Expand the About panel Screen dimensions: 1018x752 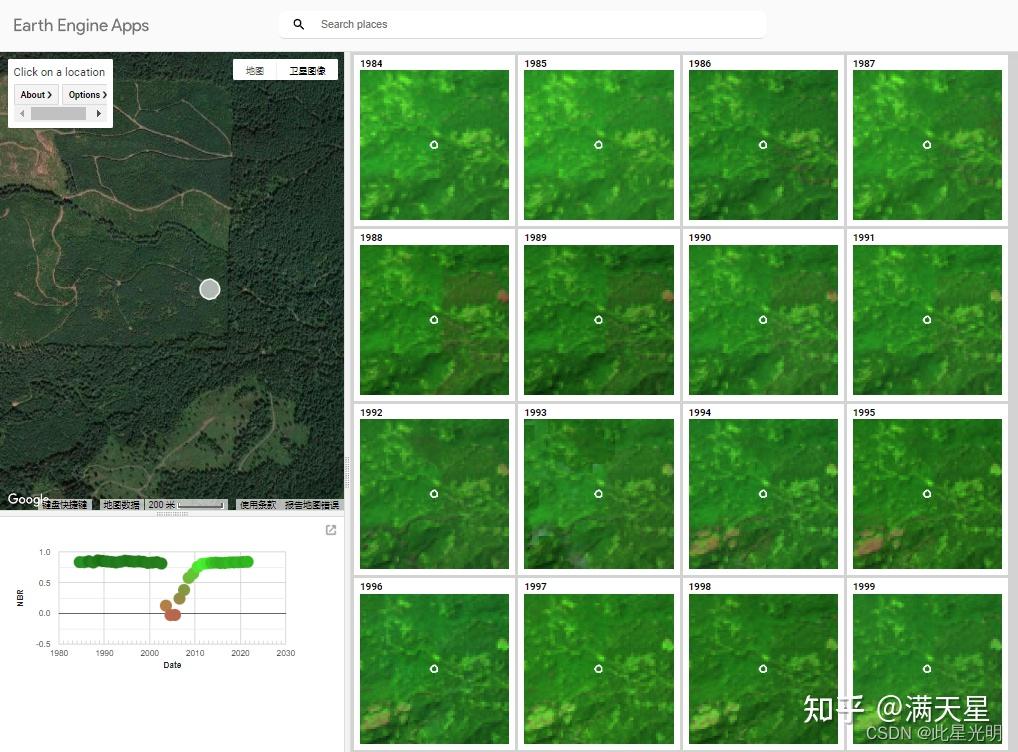pos(36,94)
